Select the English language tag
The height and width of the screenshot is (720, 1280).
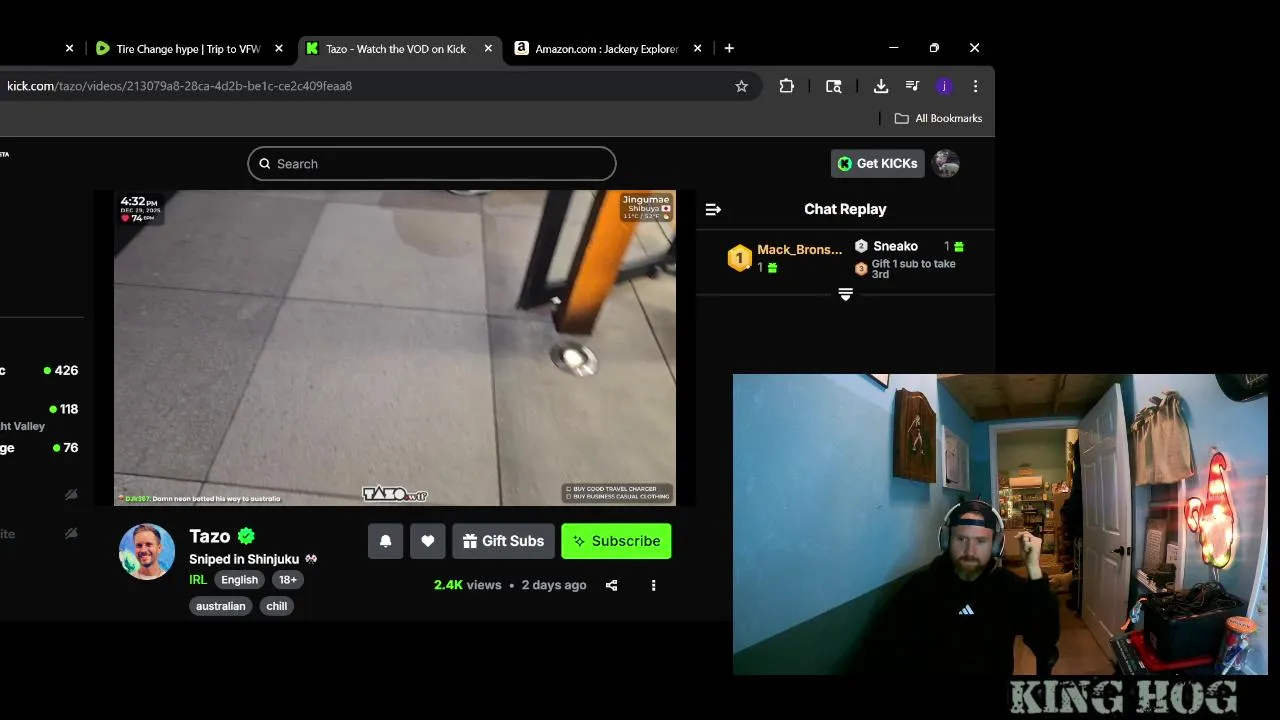pos(239,580)
